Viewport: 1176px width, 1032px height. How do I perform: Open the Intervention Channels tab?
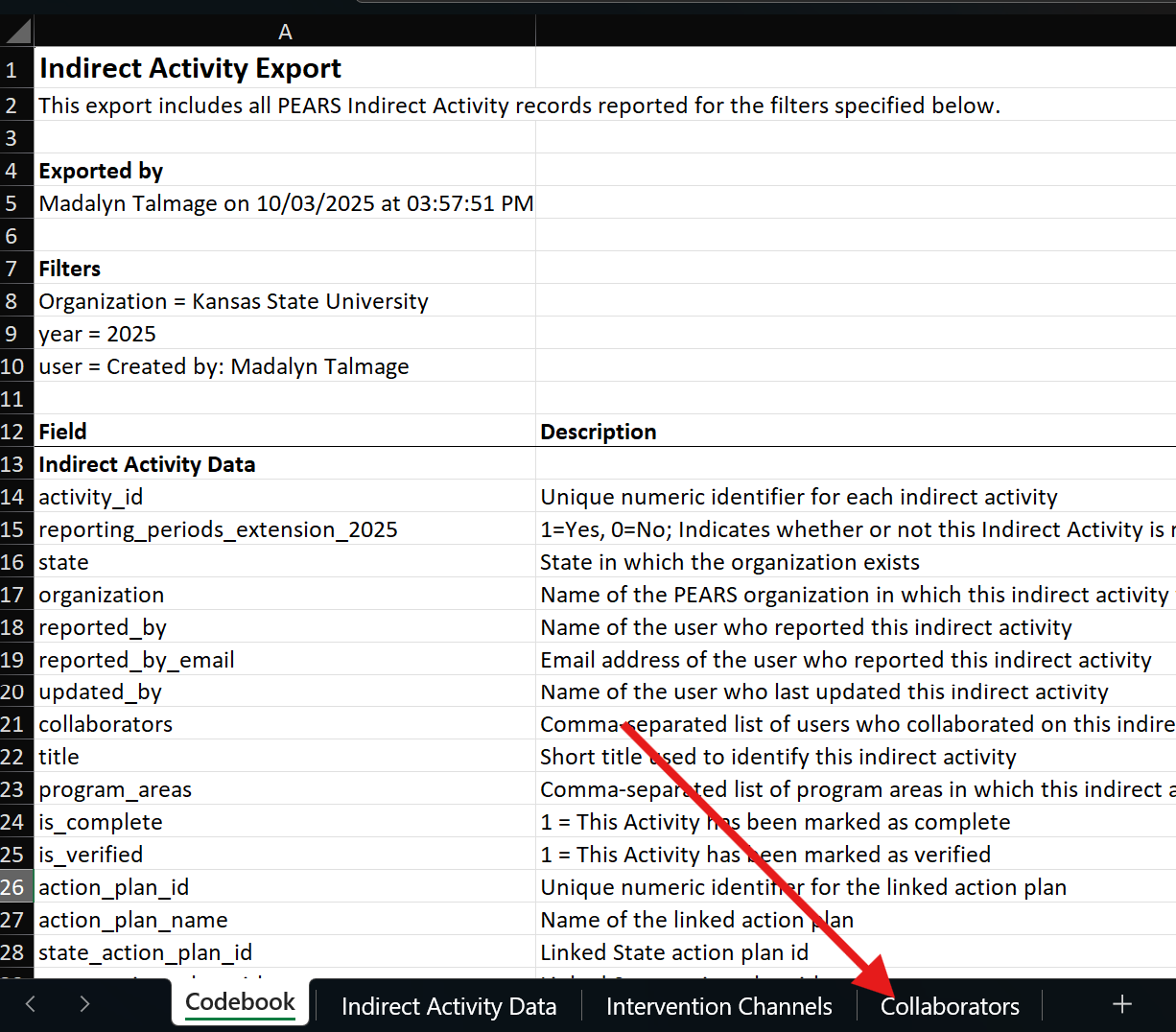(x=718, y=1006)
